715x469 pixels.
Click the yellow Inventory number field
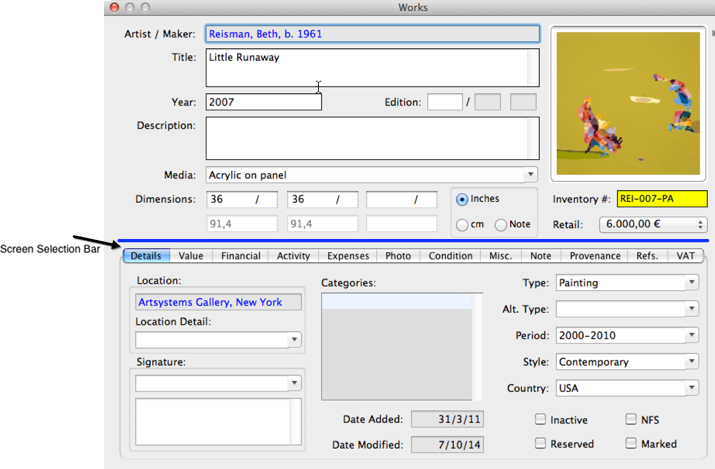[x=661, y=199]
